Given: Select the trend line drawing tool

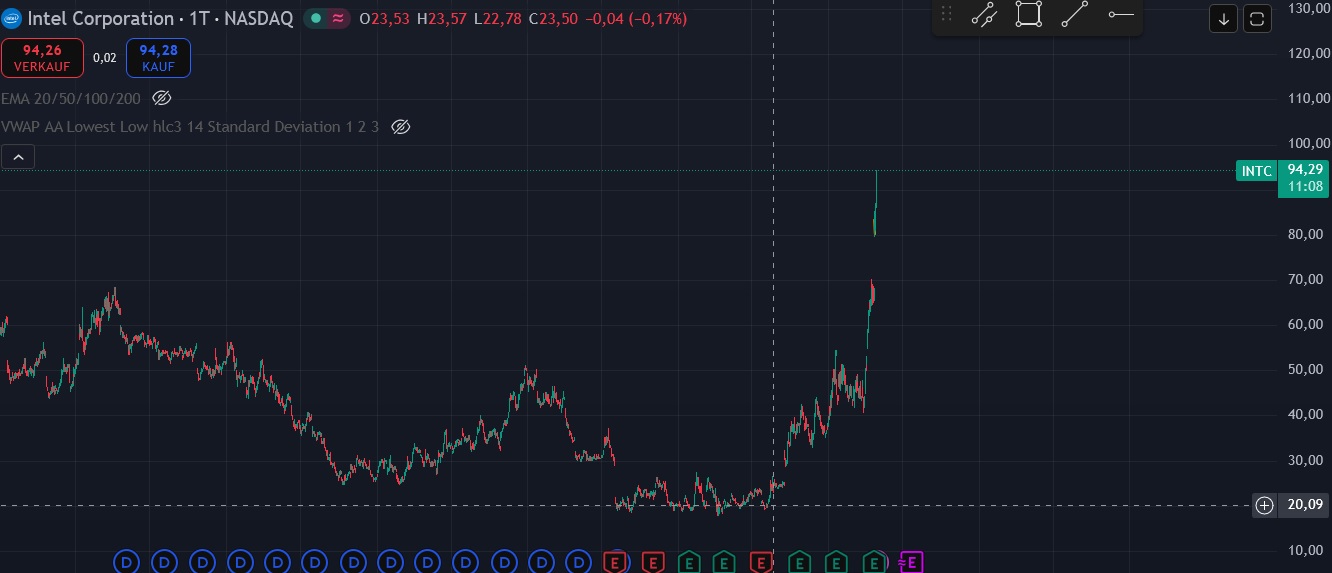Looking at the screenshot, I should coord(1075,14).
